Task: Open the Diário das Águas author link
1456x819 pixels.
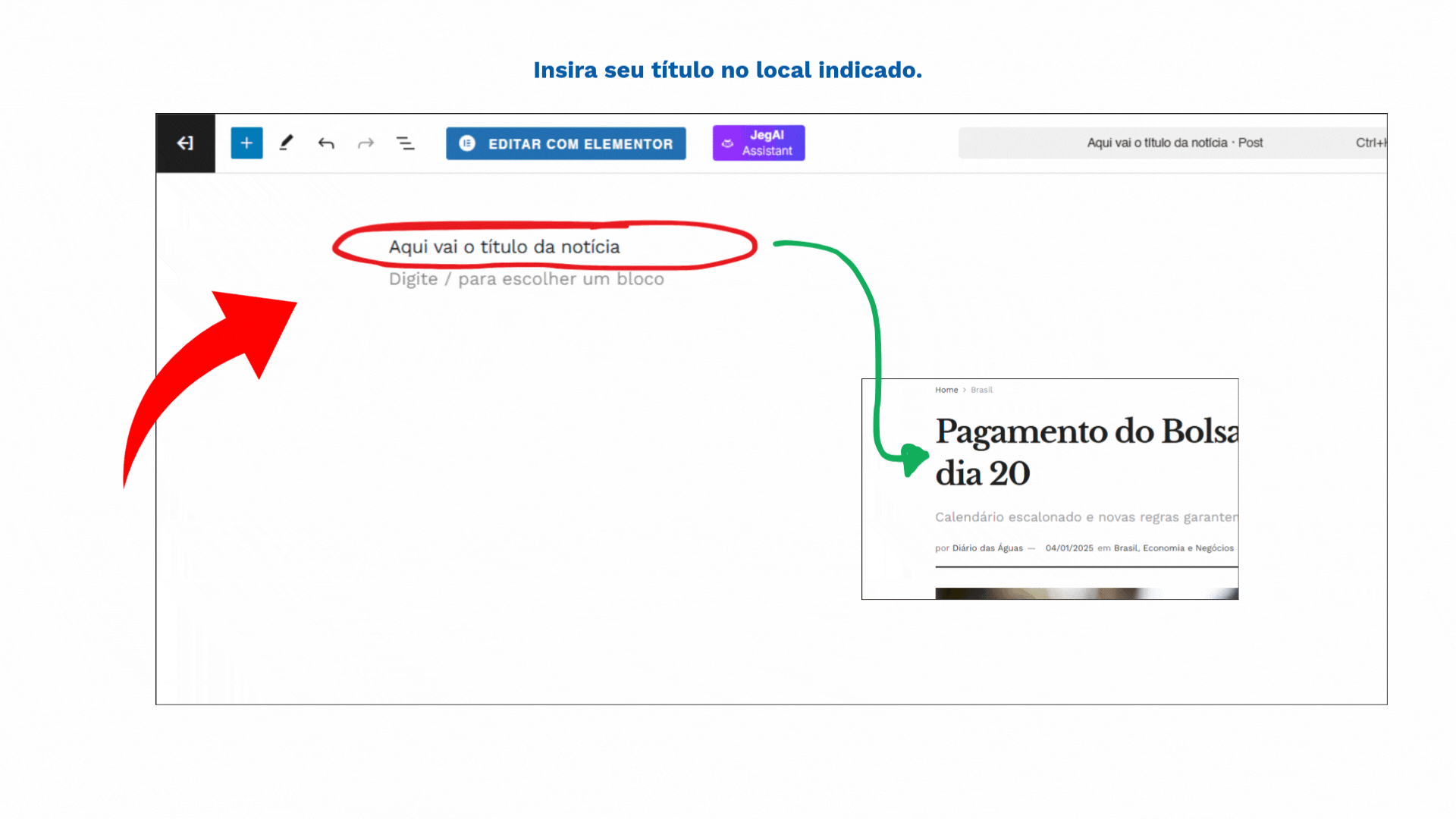Action: (x=987, y=548)
